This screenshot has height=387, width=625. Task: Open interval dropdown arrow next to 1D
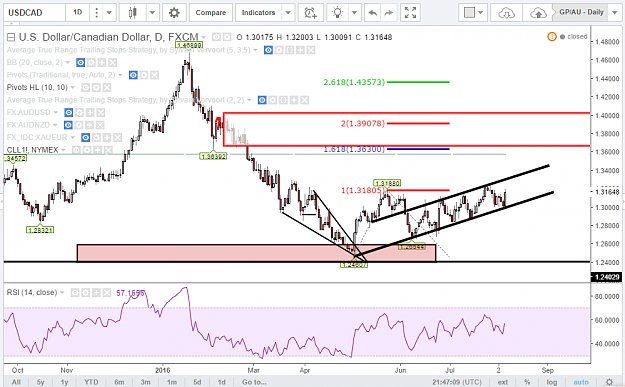click(x=109, y=13)
